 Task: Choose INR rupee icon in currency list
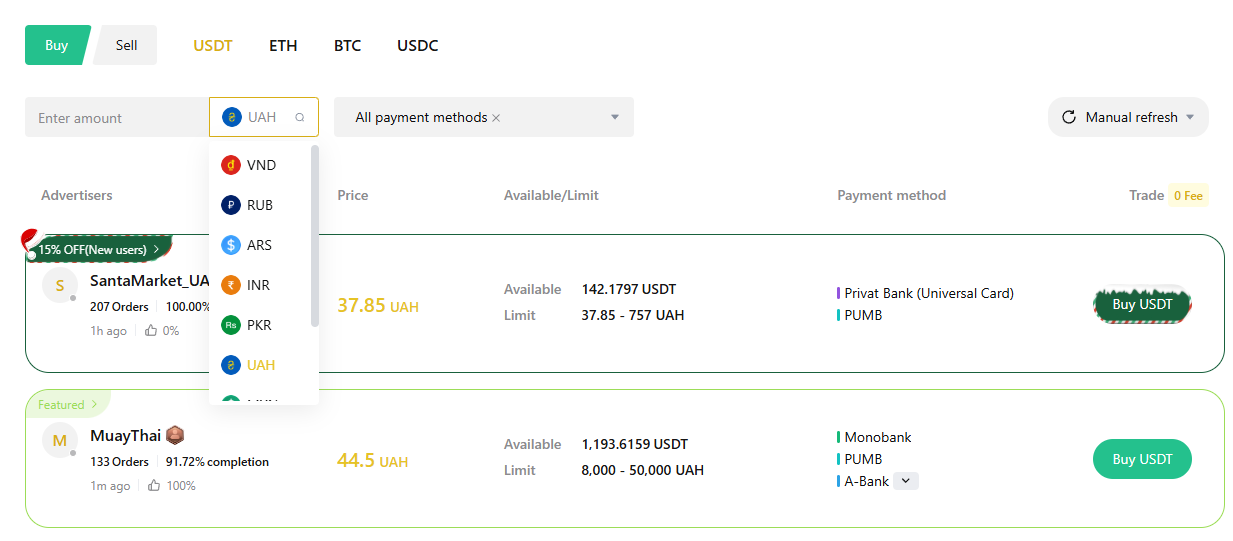pos(231,285)
